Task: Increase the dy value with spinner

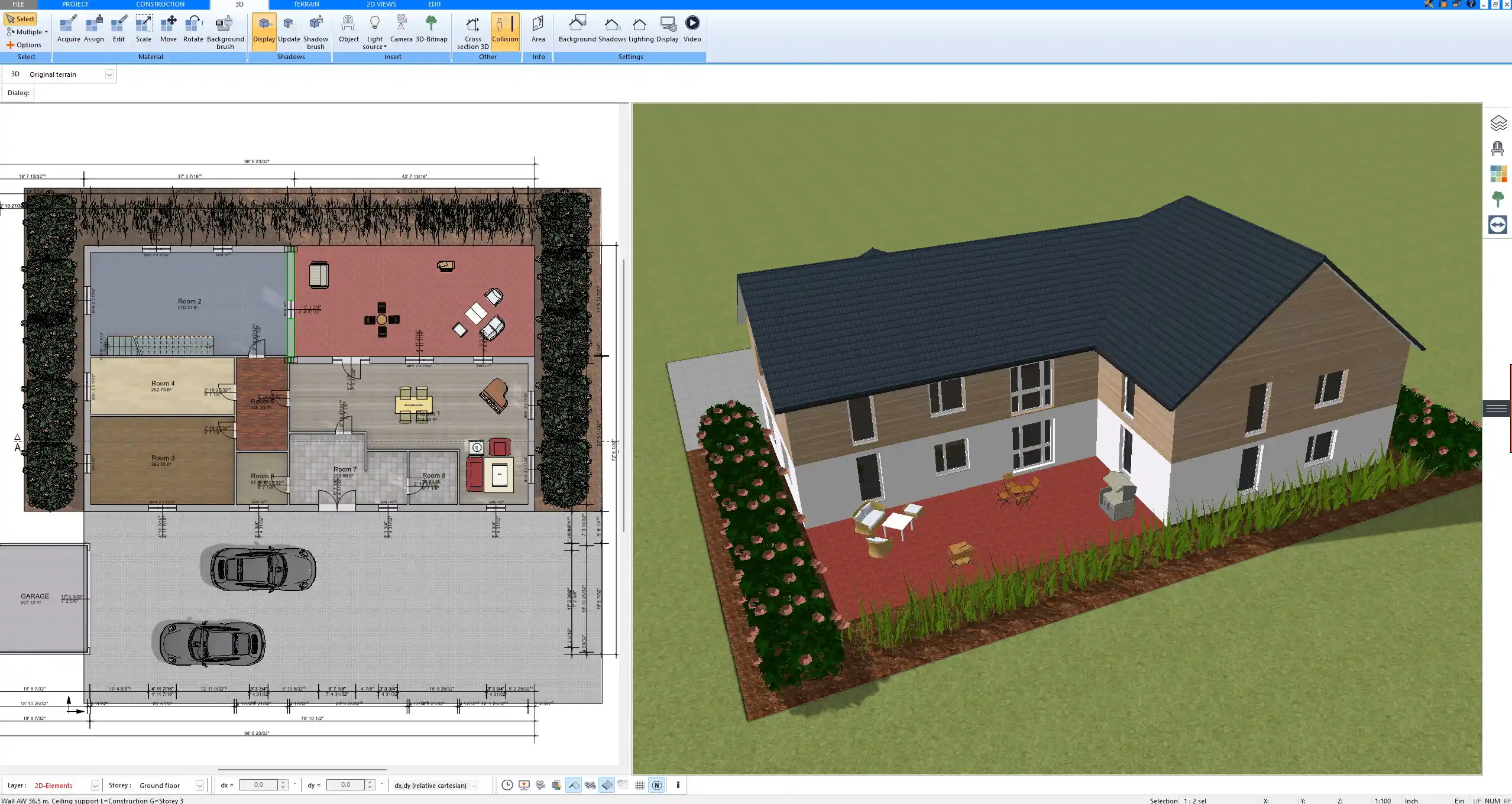Action: tap(370, 782)
